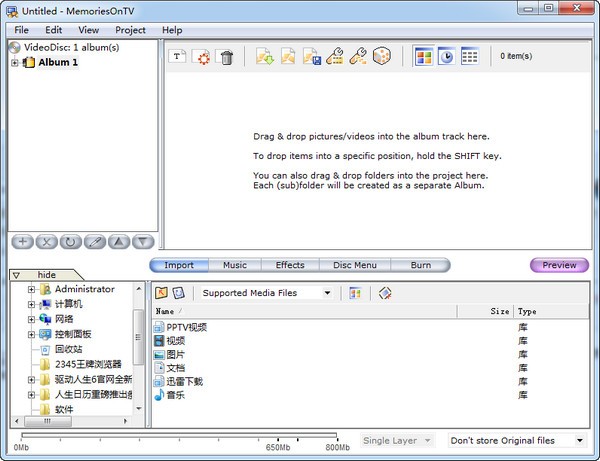The width and height of the screenshot is (600, 461).
Task: Open Don't store Original files dropdown
Action: (x=516, y=440)
